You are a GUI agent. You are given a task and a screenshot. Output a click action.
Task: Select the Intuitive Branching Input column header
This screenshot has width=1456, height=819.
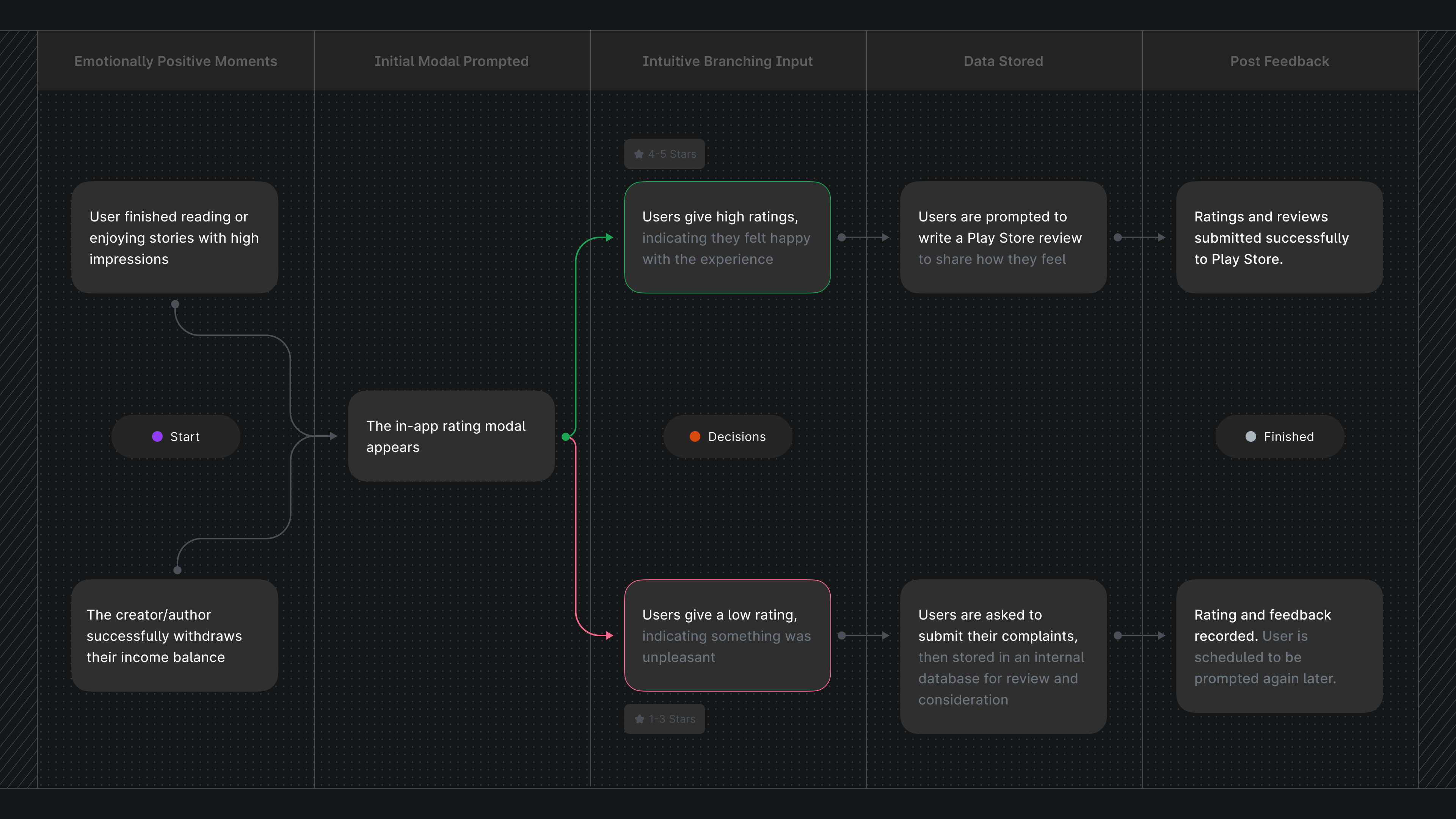click(x=728, y=61)
